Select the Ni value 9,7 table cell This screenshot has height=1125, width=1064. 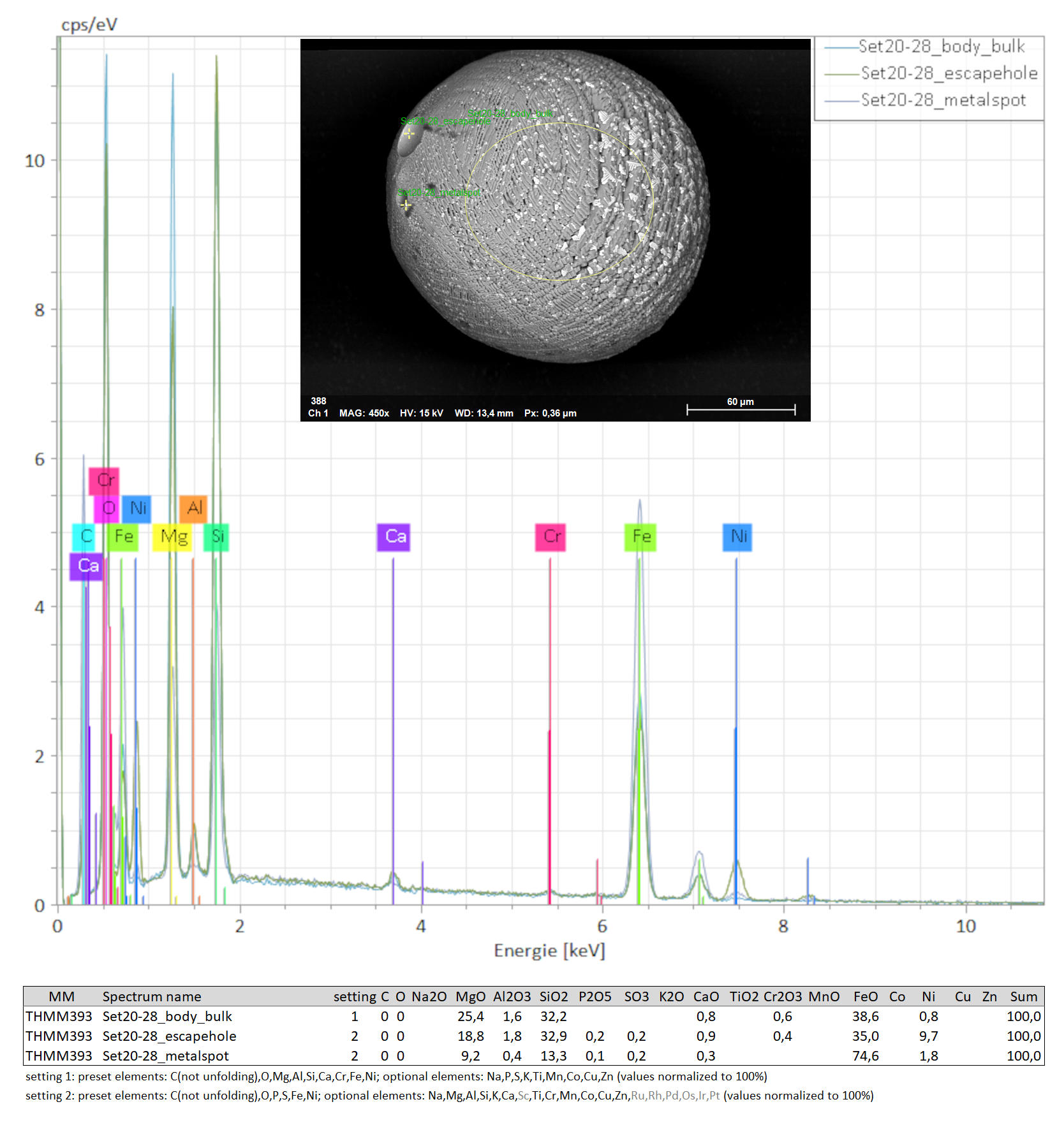(928, 1036)
